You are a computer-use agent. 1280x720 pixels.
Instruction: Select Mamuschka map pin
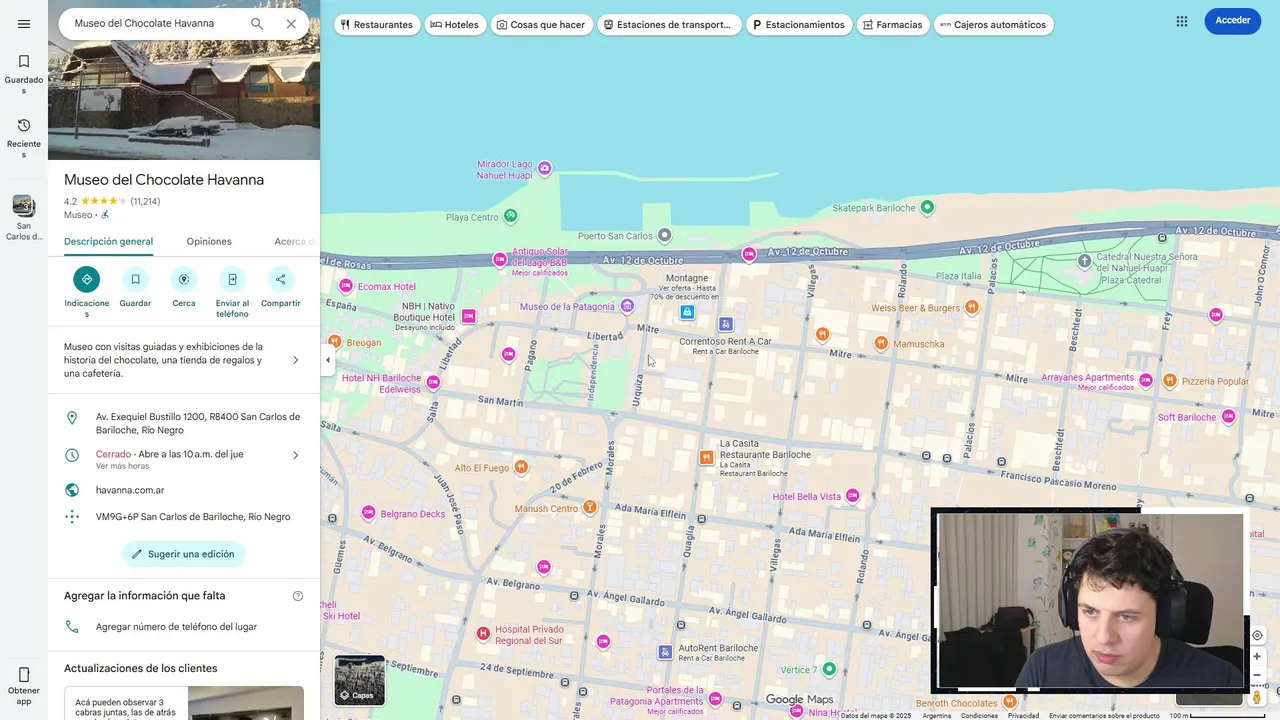click(x=881, y=343)
